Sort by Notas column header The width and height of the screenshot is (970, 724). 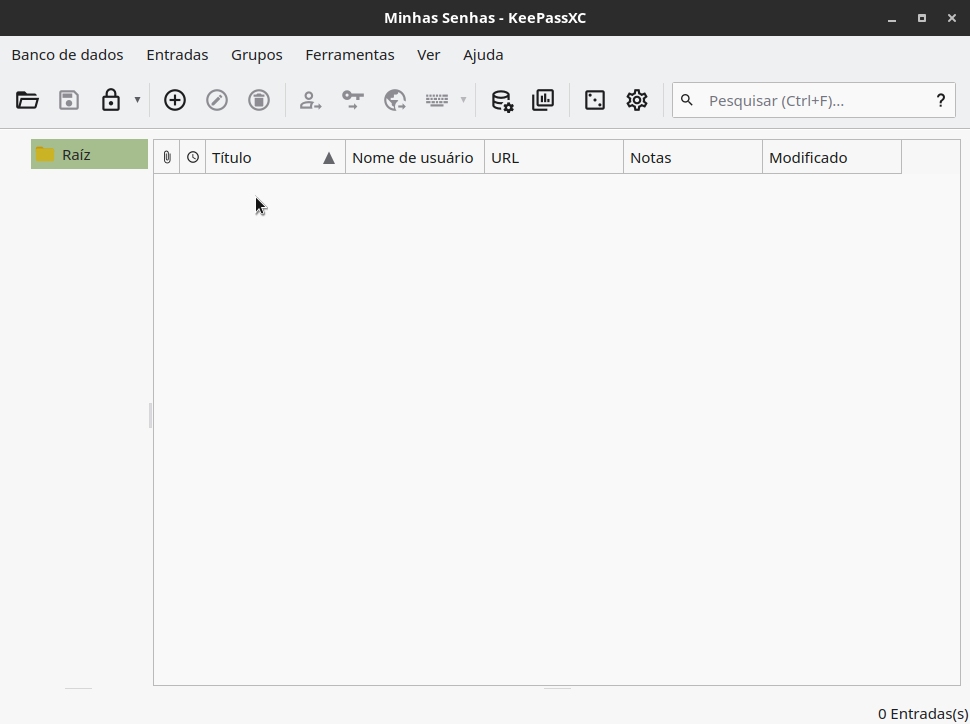coord(693,157)
